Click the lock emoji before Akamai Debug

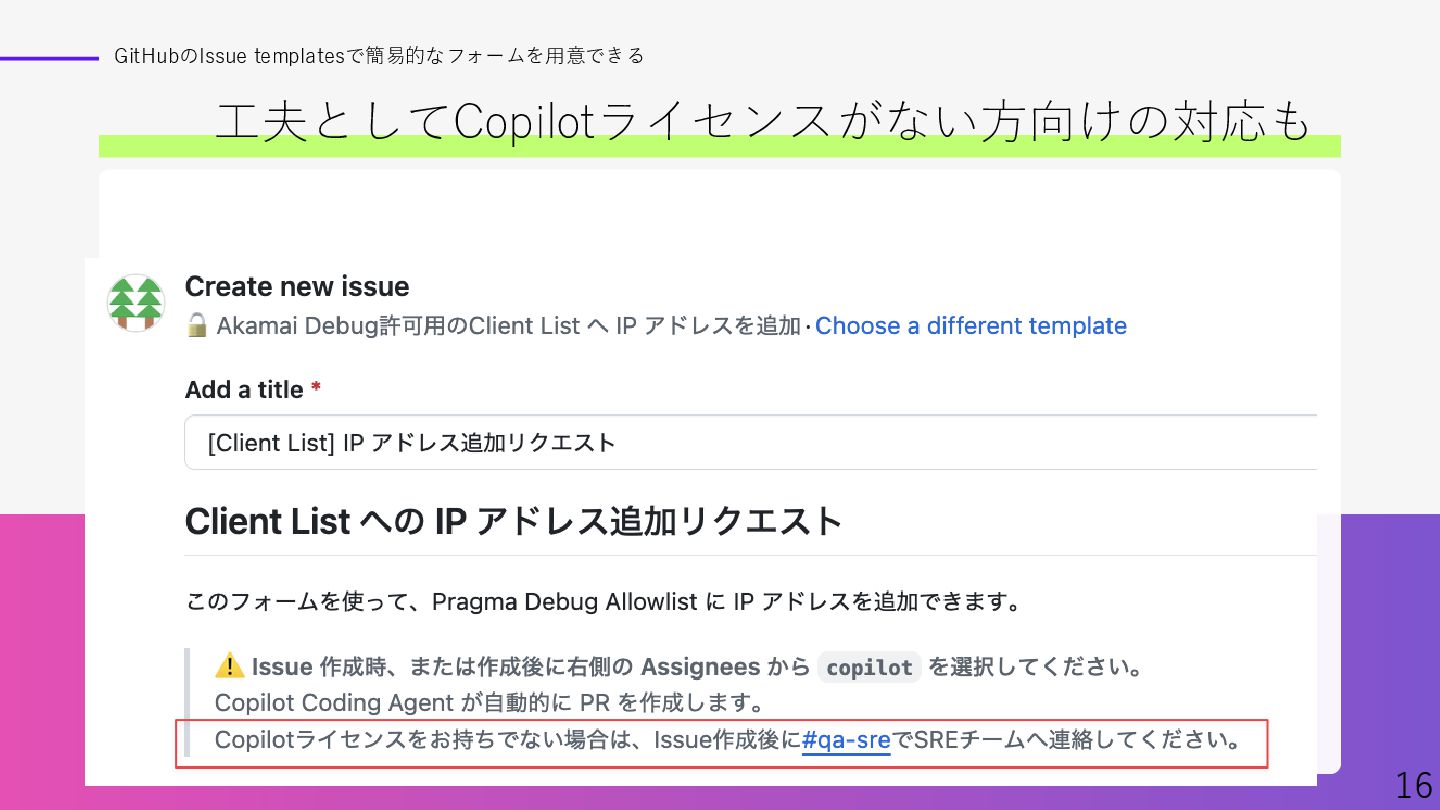197,326
